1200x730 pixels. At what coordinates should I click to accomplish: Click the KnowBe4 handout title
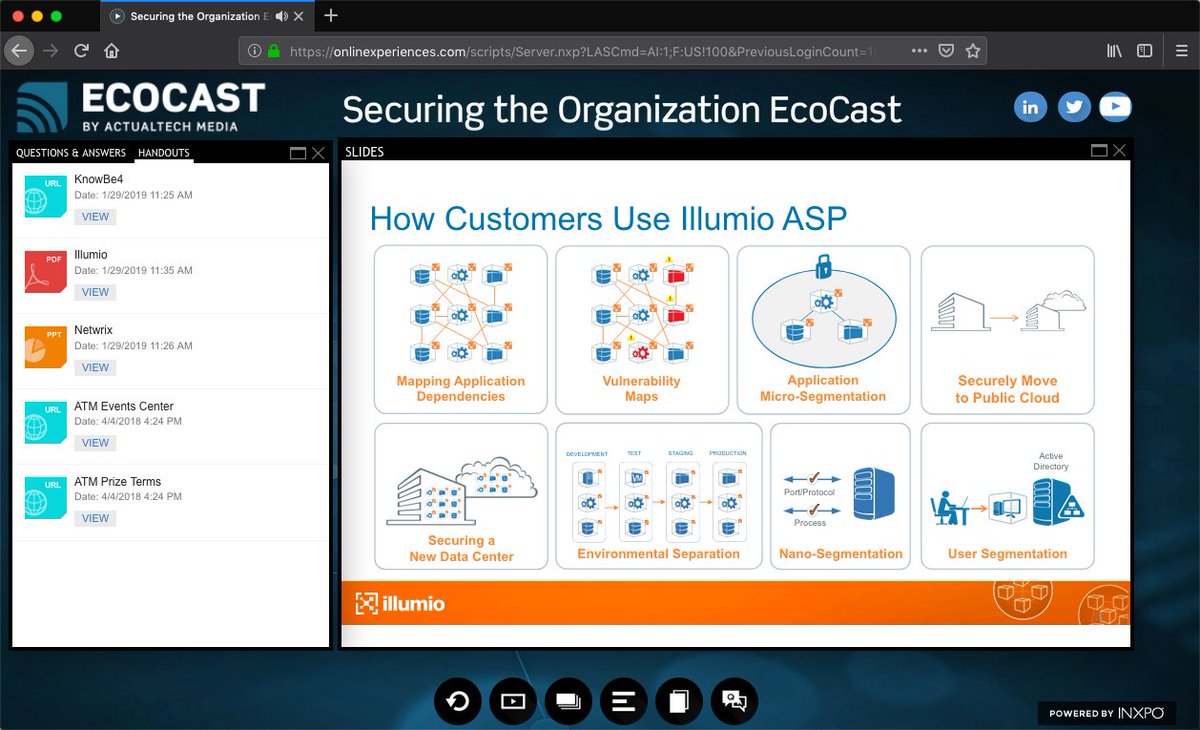coord(98,180)
